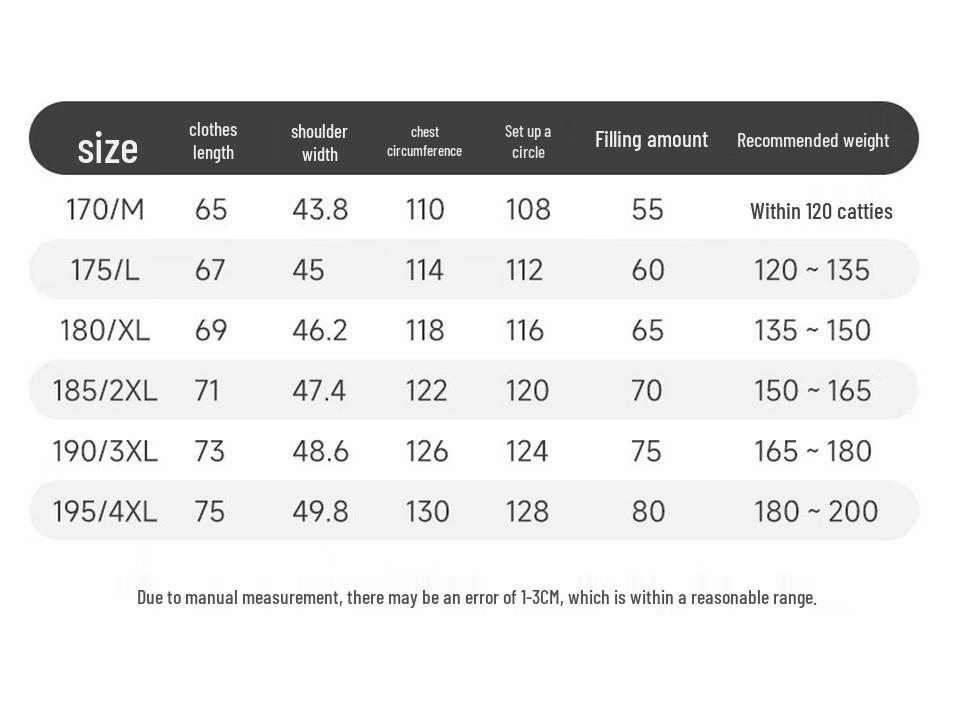
Task: Click the '180 ~ 200' weight range
Action: (x=815, y=511)
